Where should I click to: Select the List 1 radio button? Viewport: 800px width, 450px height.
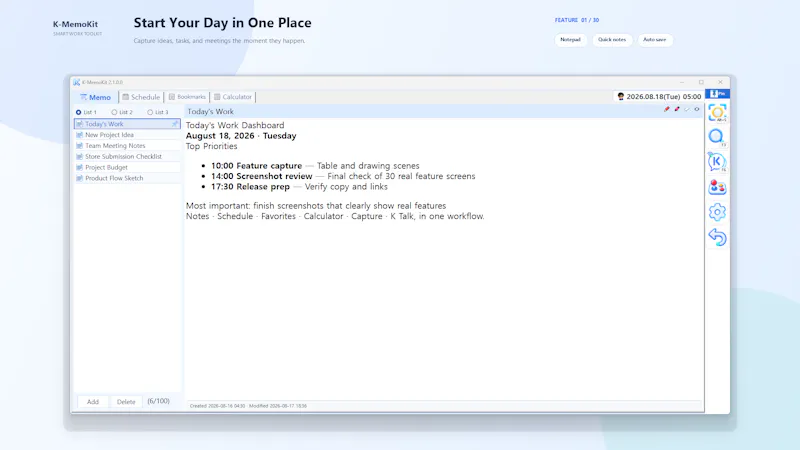(x=79, y=112)
